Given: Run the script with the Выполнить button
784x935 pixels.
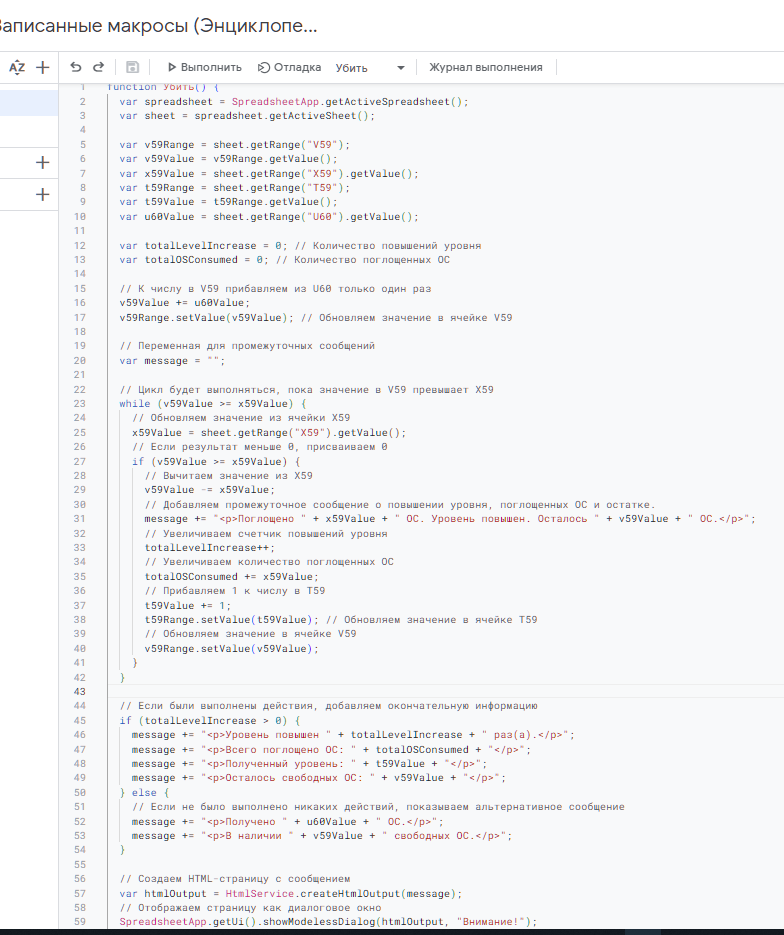Looking at the screenshot, I should click(x=204, y=68).
